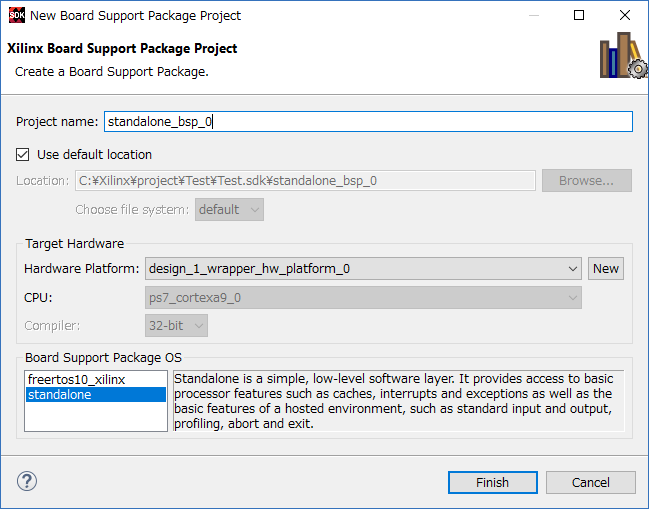Click the Cancel button
Image resolution: width=649 pixels, height=509 pixels.
[x=591, y=483]
